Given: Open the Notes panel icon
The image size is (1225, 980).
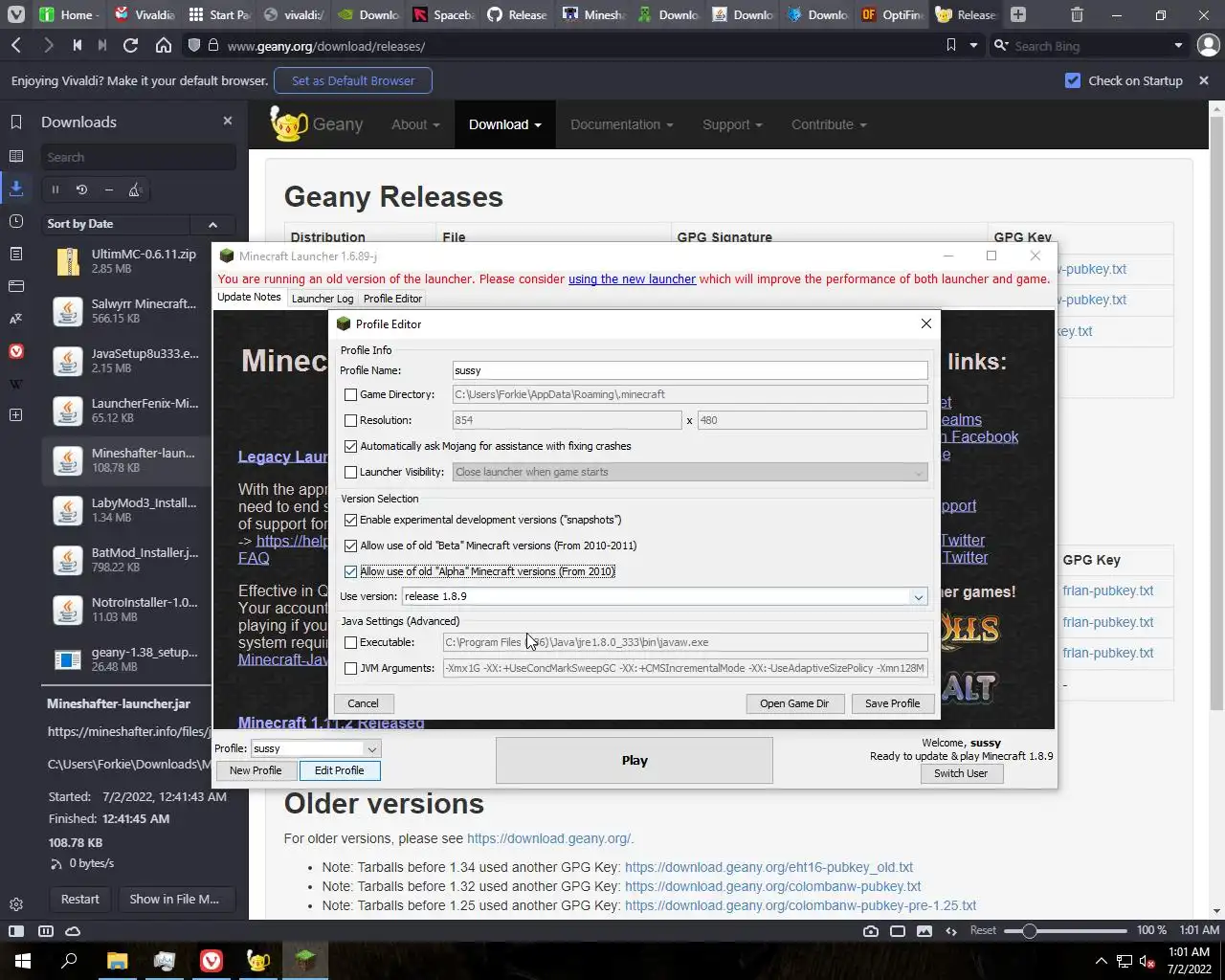Looking at the screenshot, I should tap(16, 254).
